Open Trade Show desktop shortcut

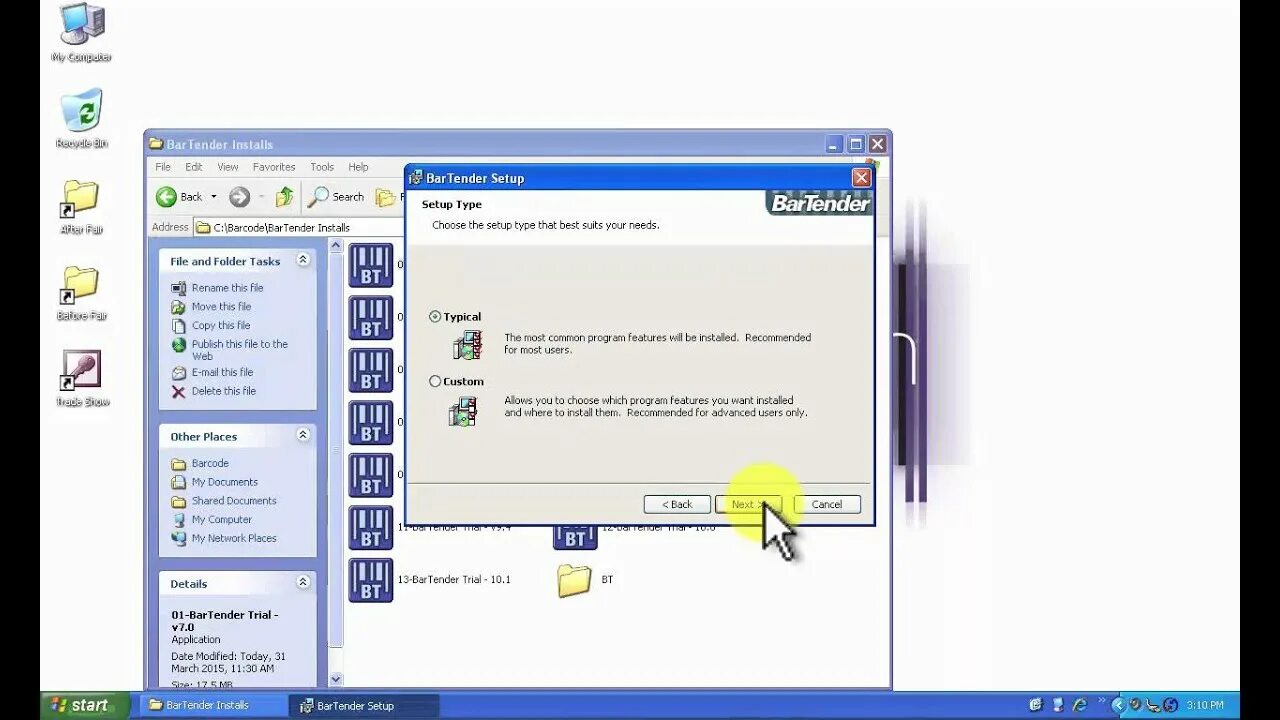tap(82, 379)
